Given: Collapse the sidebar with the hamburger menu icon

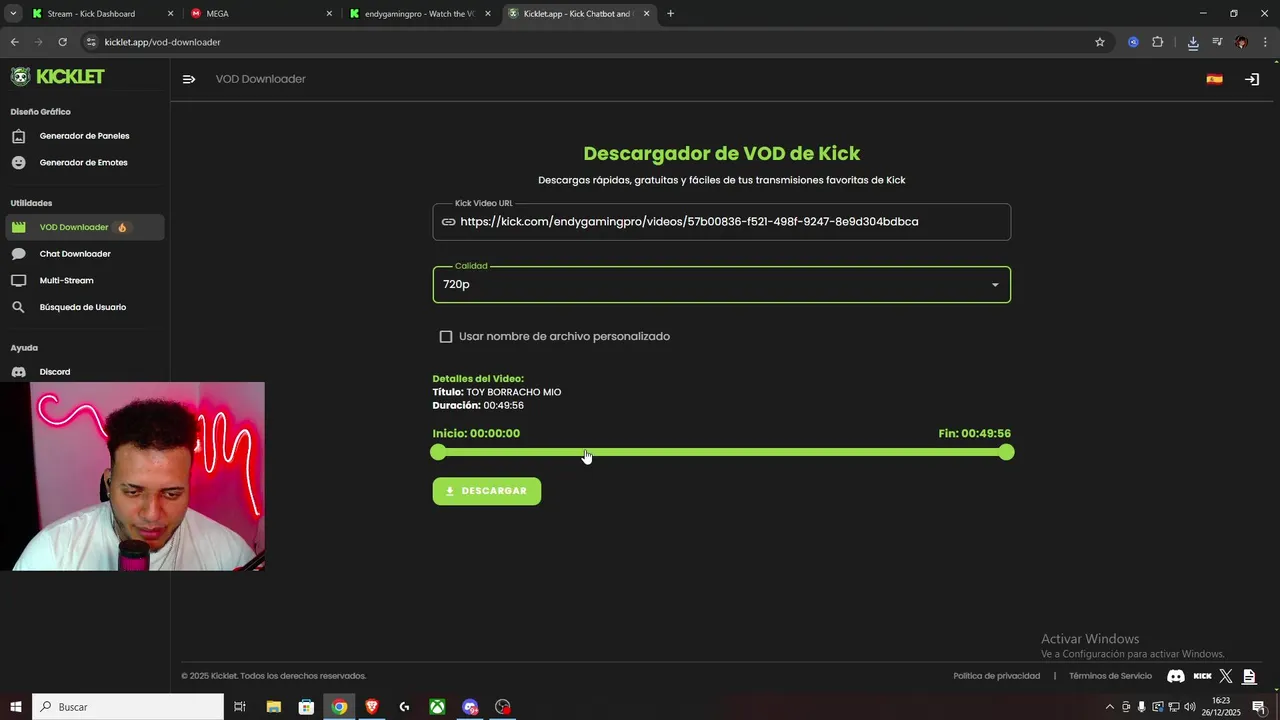Looking at the screenshot, I should (189, 79).
